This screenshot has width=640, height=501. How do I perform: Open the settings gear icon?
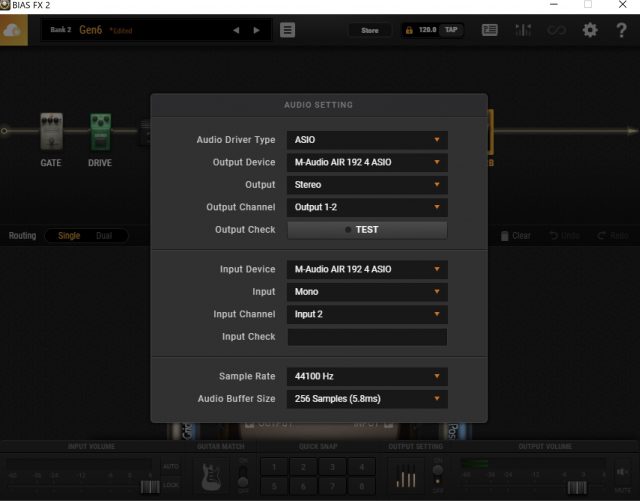point(590,30)
